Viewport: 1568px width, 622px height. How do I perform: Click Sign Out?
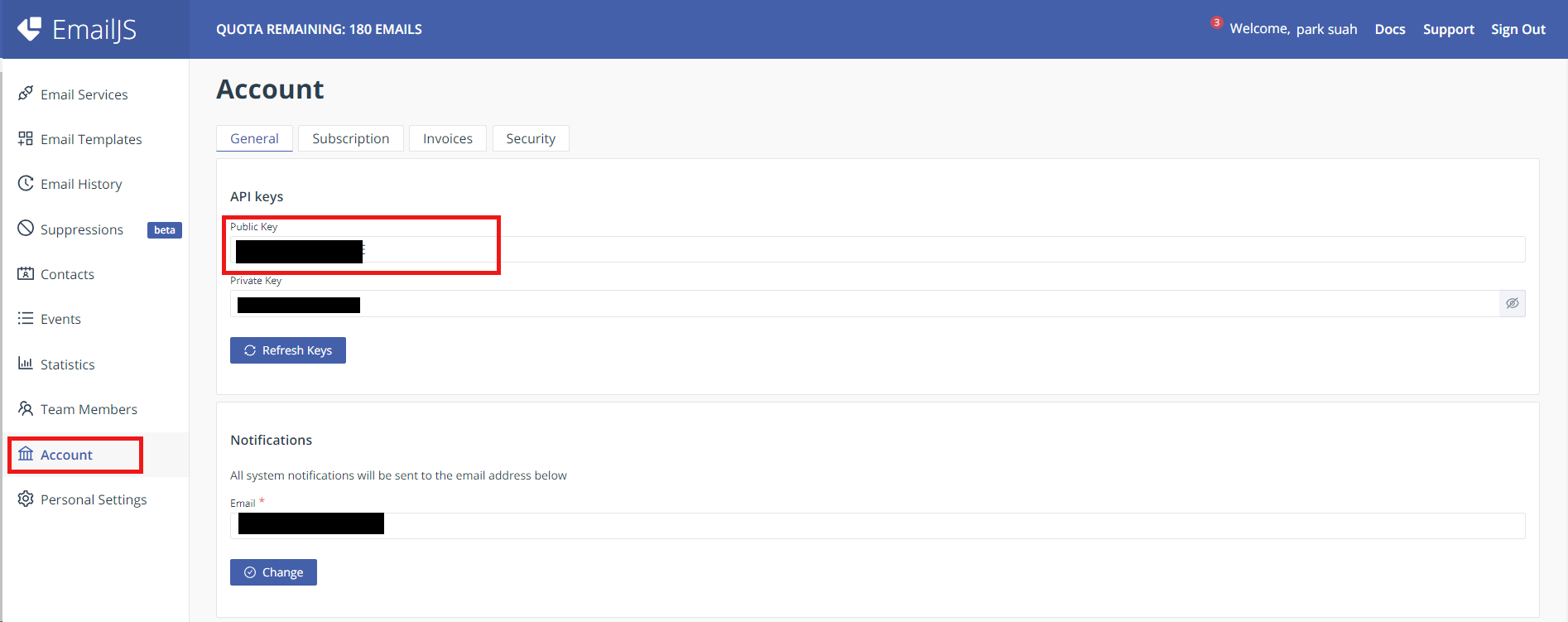coord(1518,29)
